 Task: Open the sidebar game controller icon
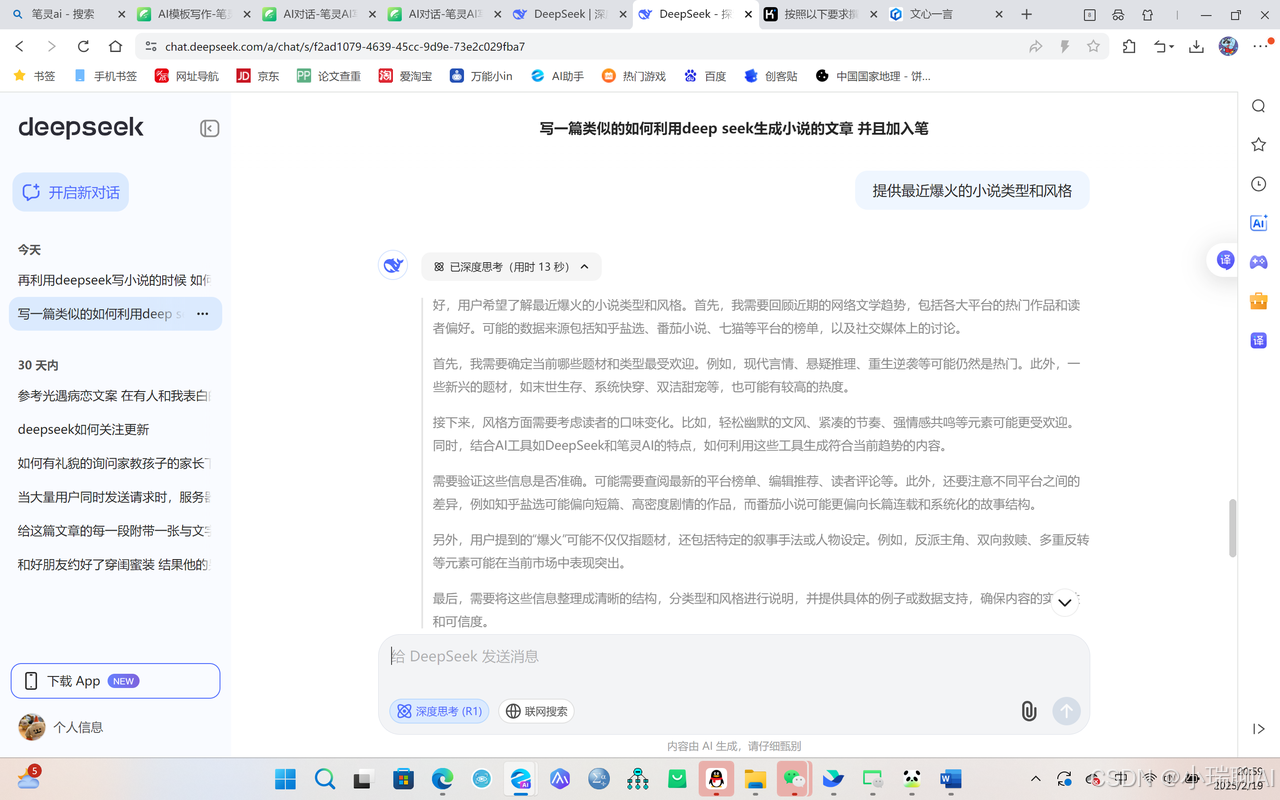tap(1259, 262)
